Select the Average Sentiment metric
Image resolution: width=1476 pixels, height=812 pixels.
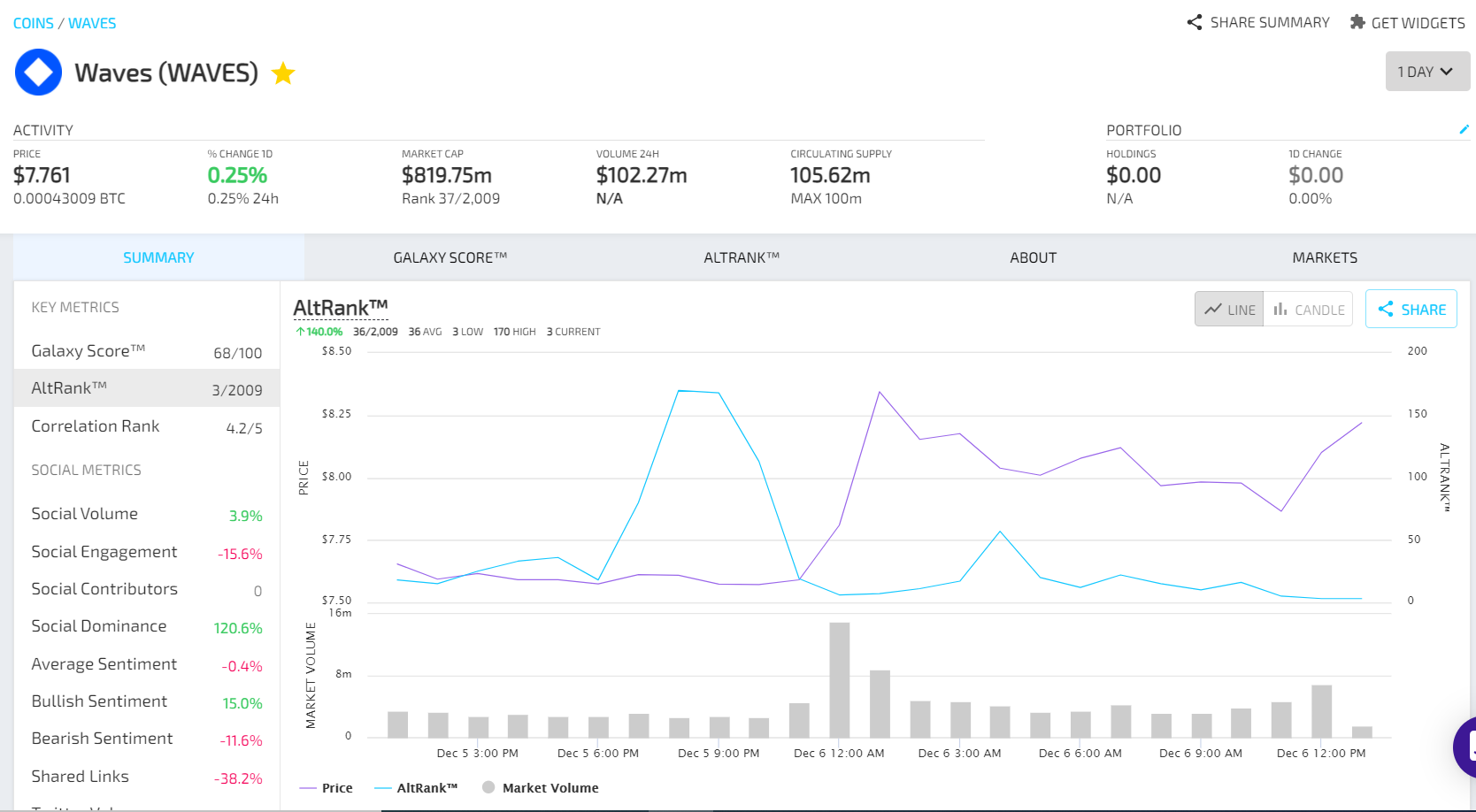pyautogui.click(x=147, y=664)
